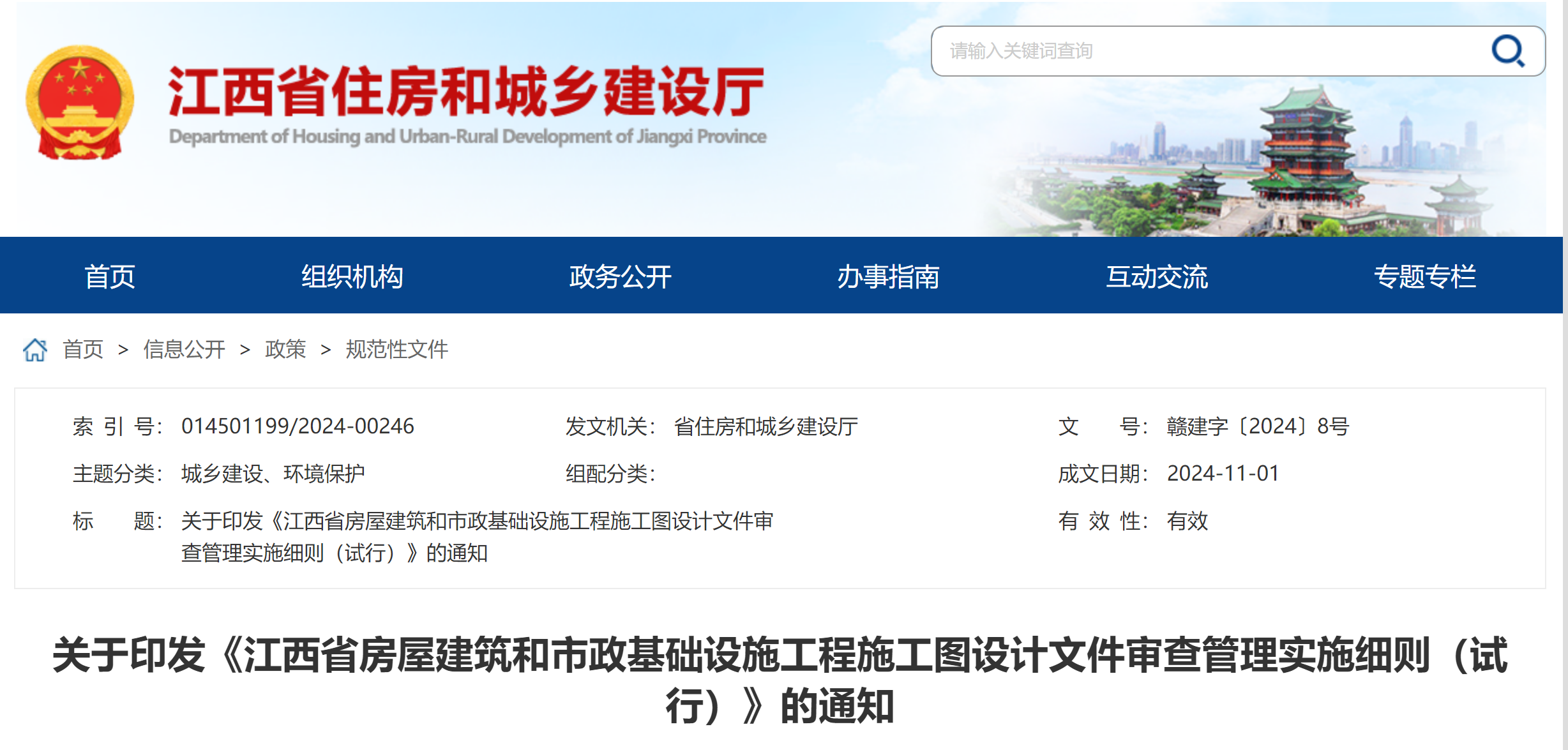Screen dimensions: 1568x750
Task: Click the home icon in breadcrumb
Action: coord(35,350)
